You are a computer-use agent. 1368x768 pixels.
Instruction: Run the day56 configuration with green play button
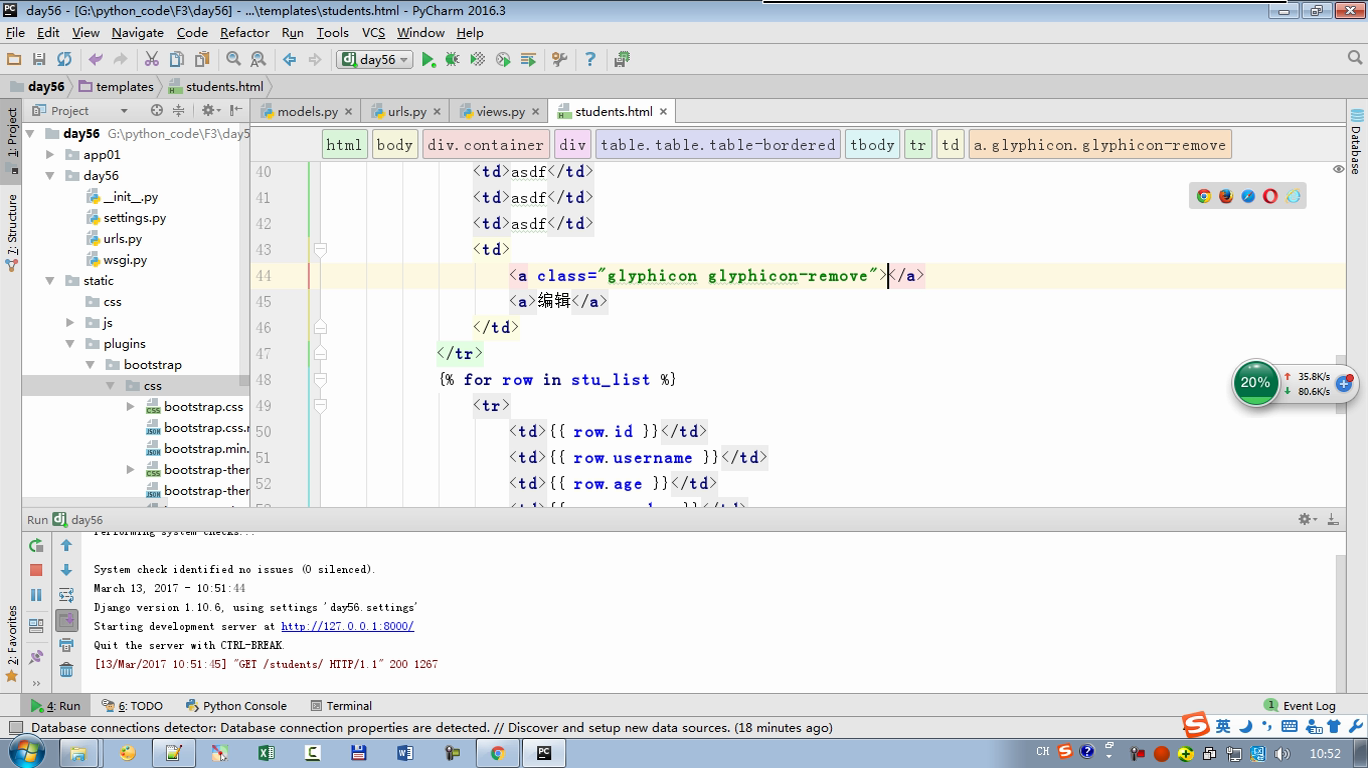[428, 60]
